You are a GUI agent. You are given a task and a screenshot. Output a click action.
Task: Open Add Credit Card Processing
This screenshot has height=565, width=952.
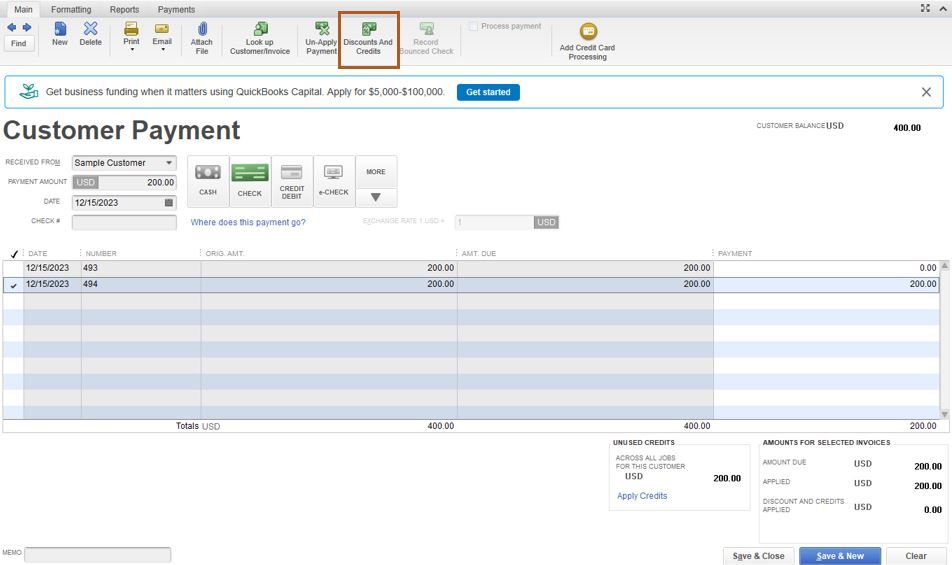(586, 41)
